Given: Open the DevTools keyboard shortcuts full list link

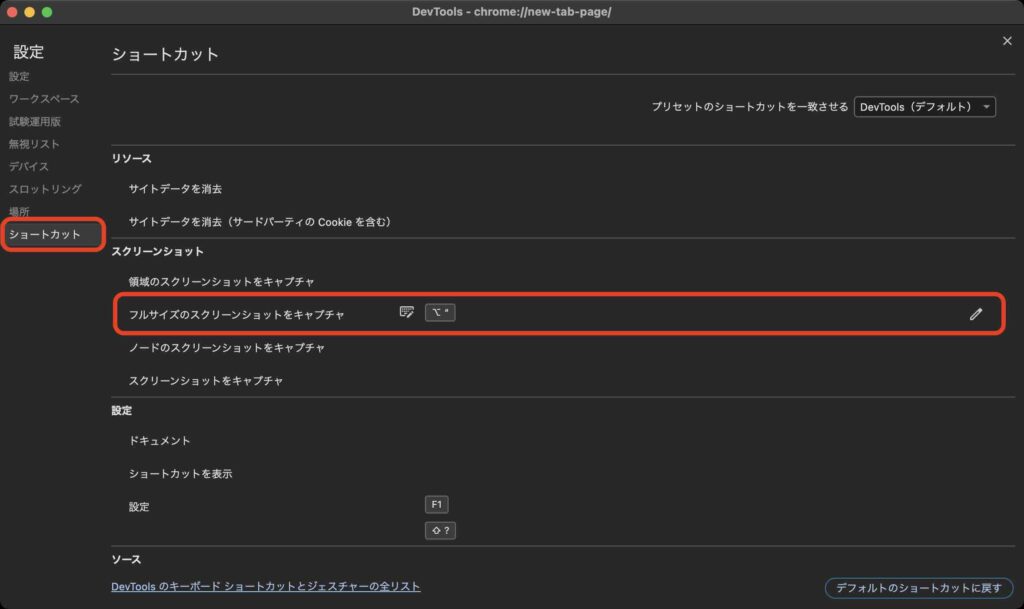Looking at the screenshot, I should 265,587.
